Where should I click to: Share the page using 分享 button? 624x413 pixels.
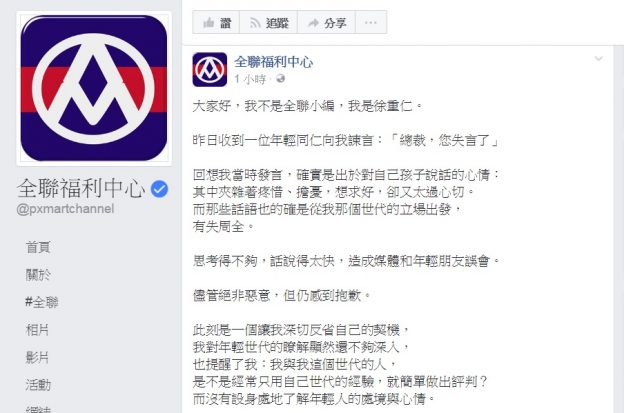(326, 23)
